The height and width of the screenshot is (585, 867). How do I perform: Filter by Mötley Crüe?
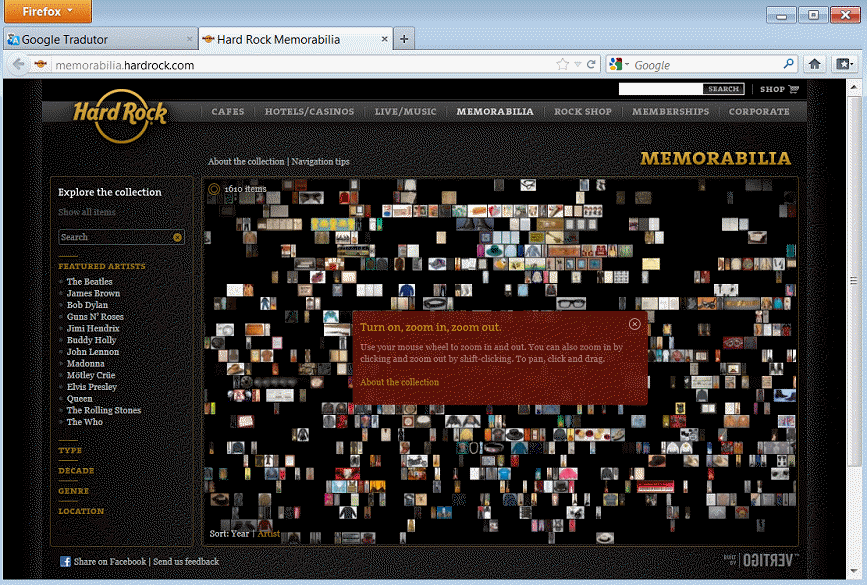91,375
